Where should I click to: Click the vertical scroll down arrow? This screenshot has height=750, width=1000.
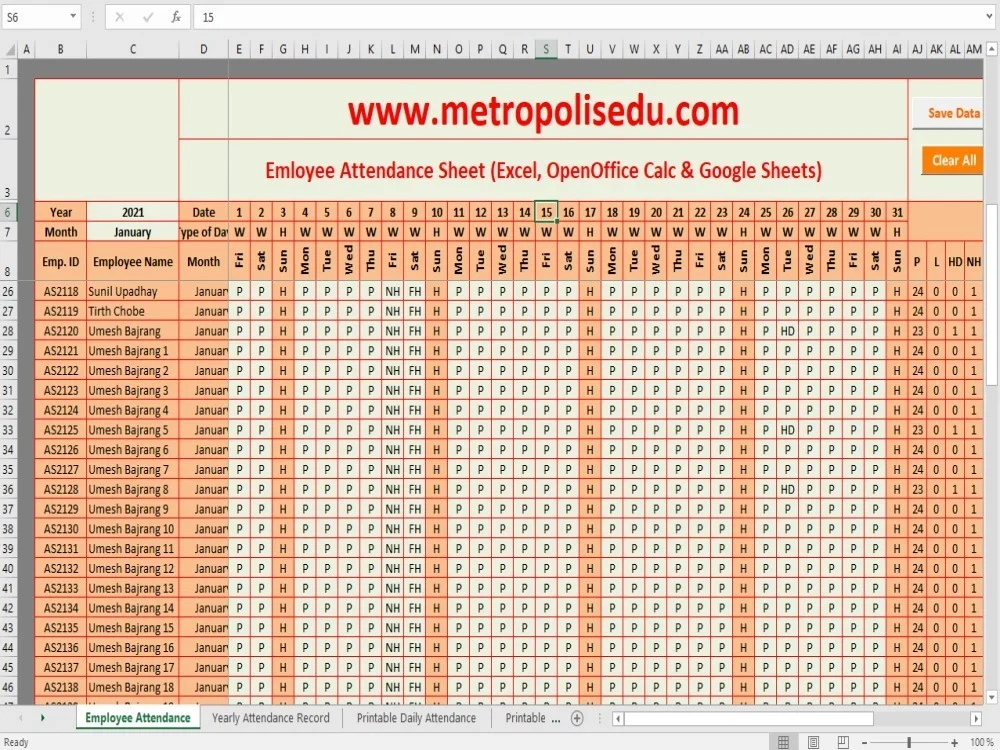tap(991, 696)
